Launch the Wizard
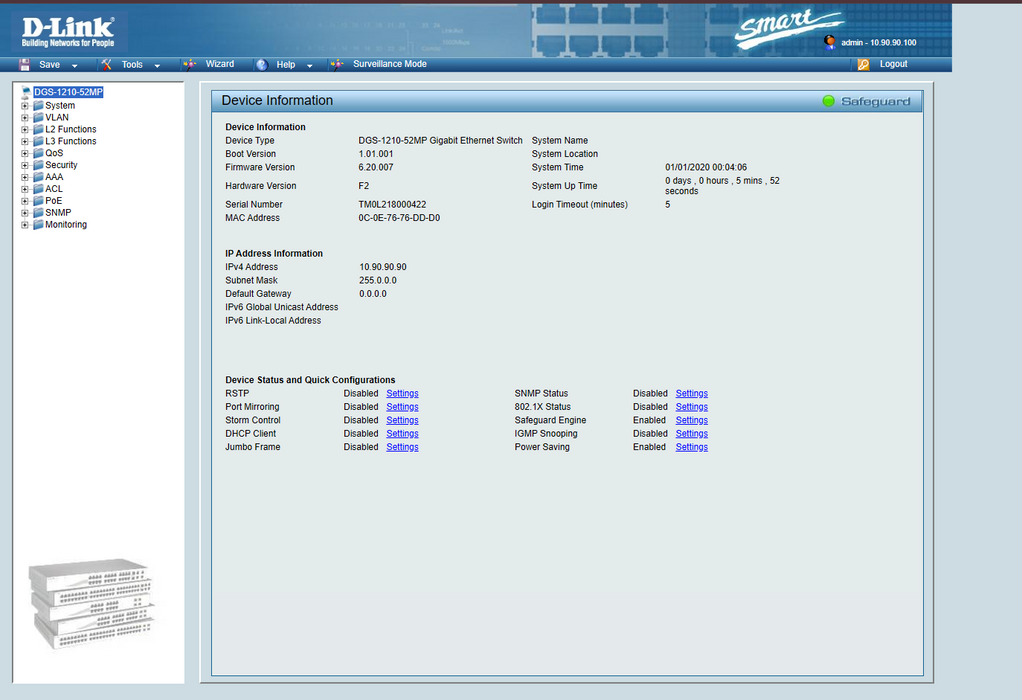The width and height of the screenshot is (1022, 700). click(220, 64)
